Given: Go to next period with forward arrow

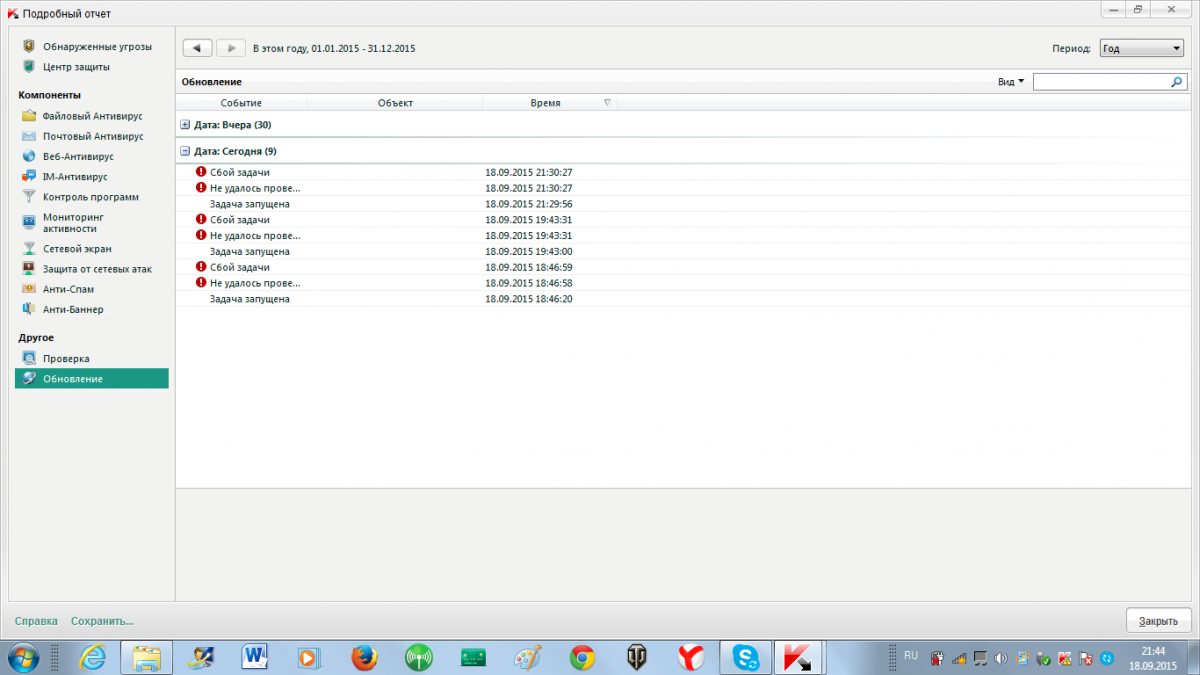Looking at the screenshot, I should click(x=231, y=48).
